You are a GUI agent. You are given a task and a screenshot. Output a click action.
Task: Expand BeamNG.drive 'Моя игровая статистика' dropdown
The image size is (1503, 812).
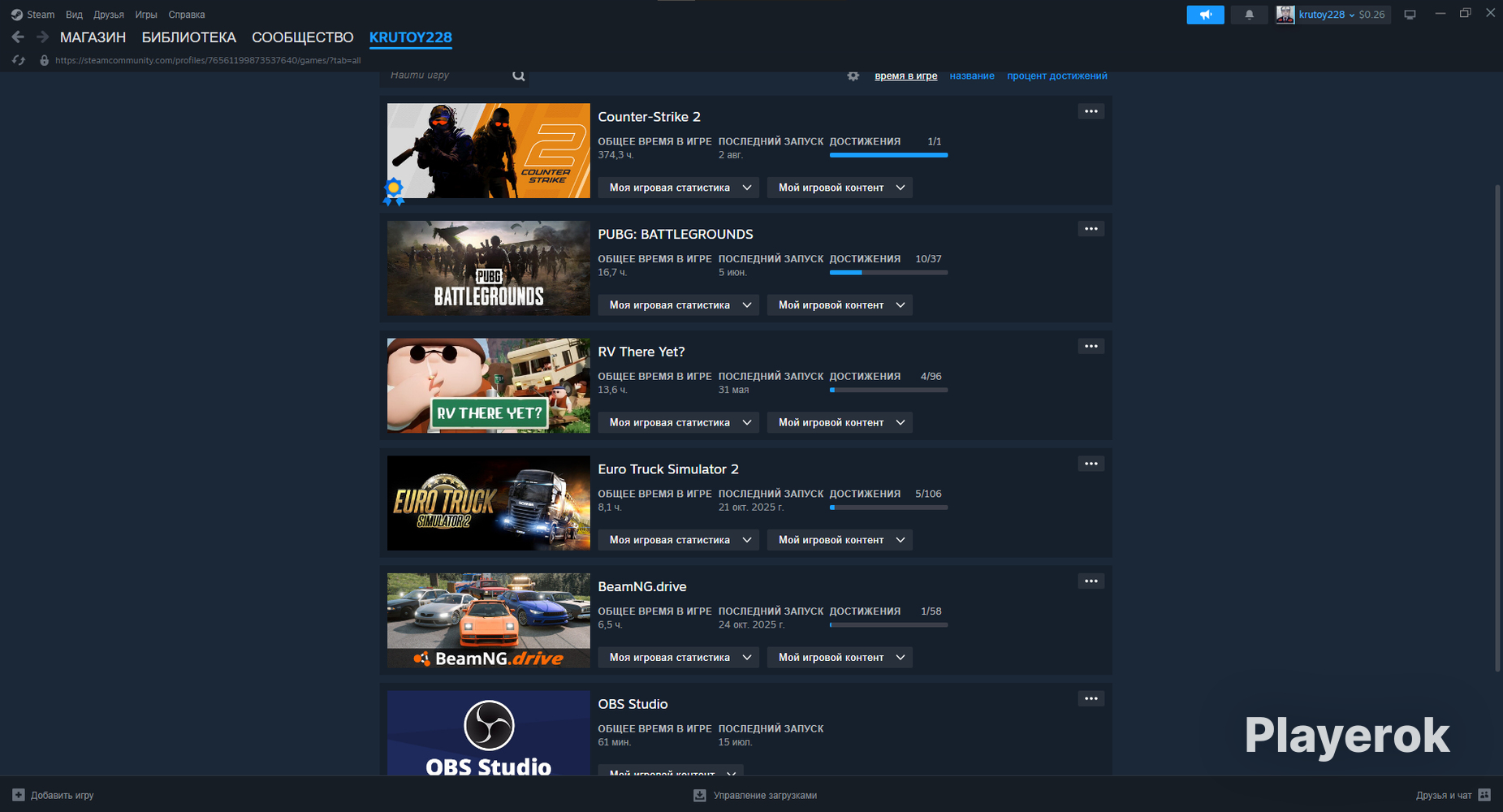click(678, 658)
